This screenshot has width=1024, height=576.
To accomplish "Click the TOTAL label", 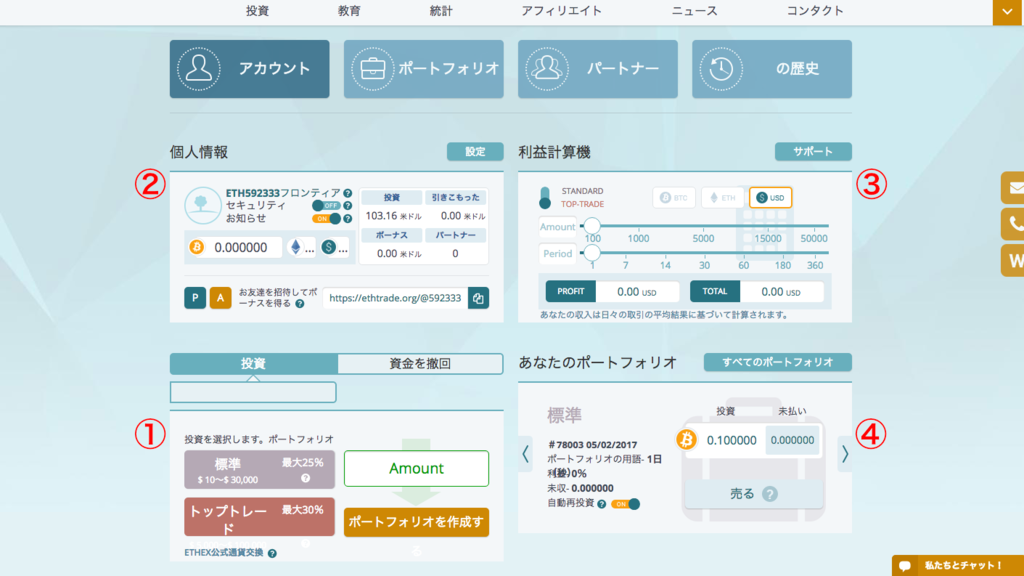I will tap(714, 291).
